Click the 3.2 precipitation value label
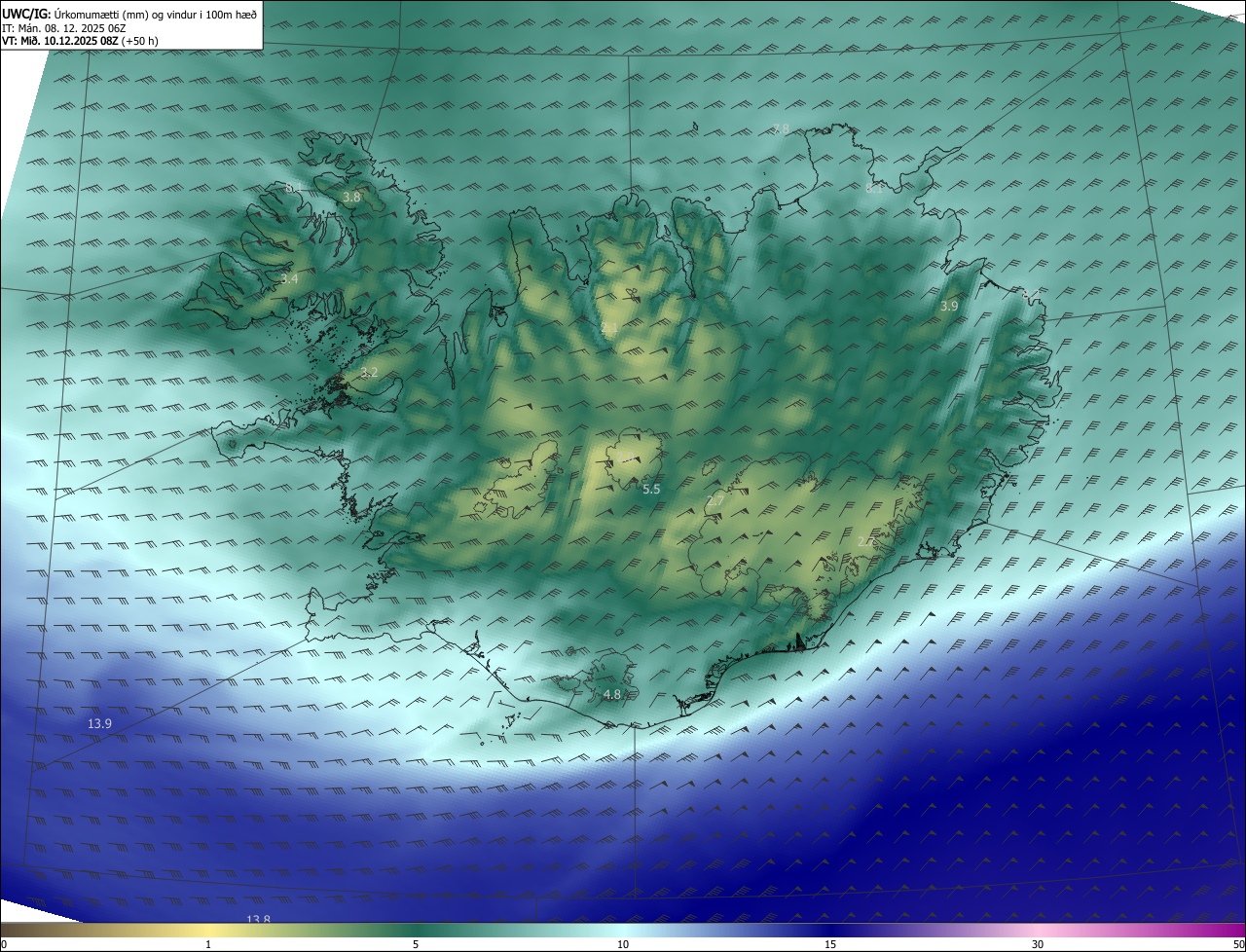The width and height of the screenshot is (1246, 952). tap(368, 372)
